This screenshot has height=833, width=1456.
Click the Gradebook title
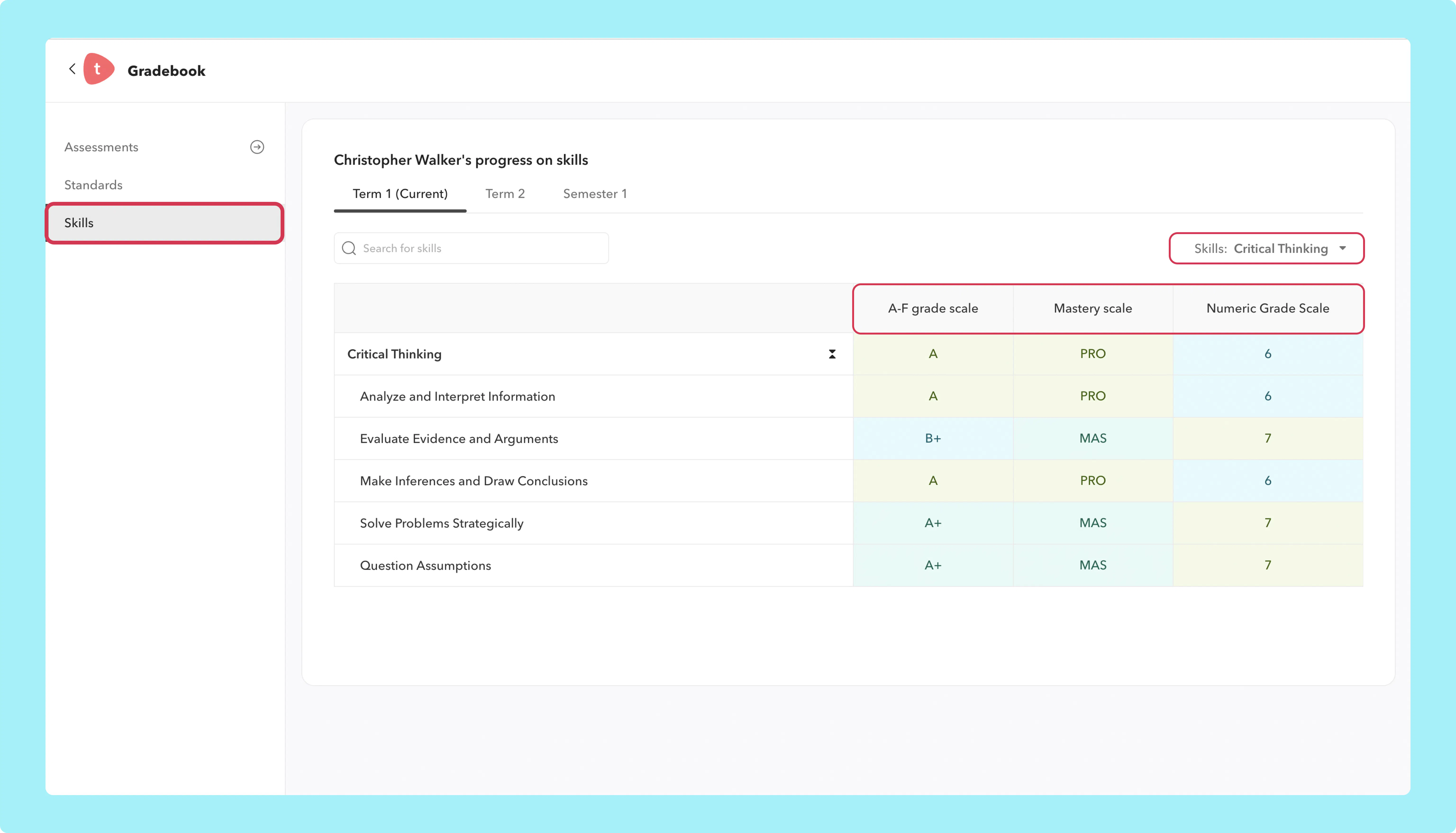click(167, 71)
